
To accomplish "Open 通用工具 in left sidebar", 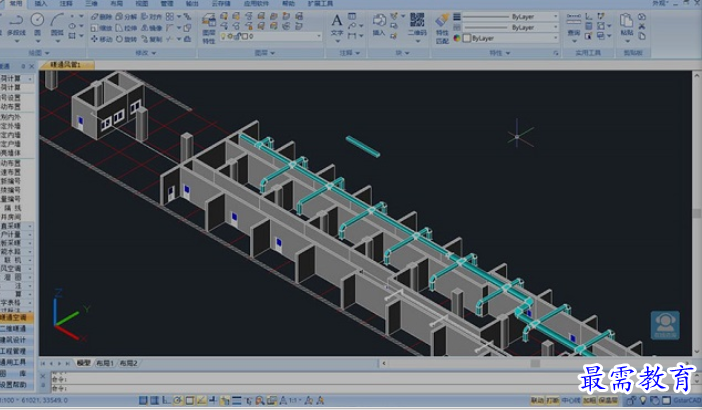I will (16, 362).
